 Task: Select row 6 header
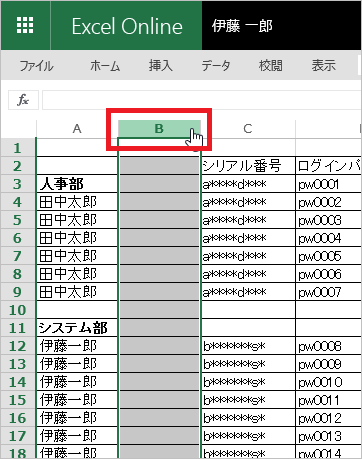18,238
